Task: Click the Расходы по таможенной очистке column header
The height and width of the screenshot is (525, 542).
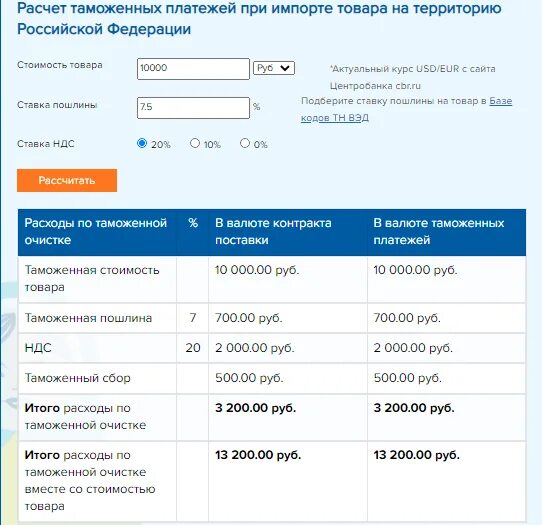Action: [x=96, y=231]
